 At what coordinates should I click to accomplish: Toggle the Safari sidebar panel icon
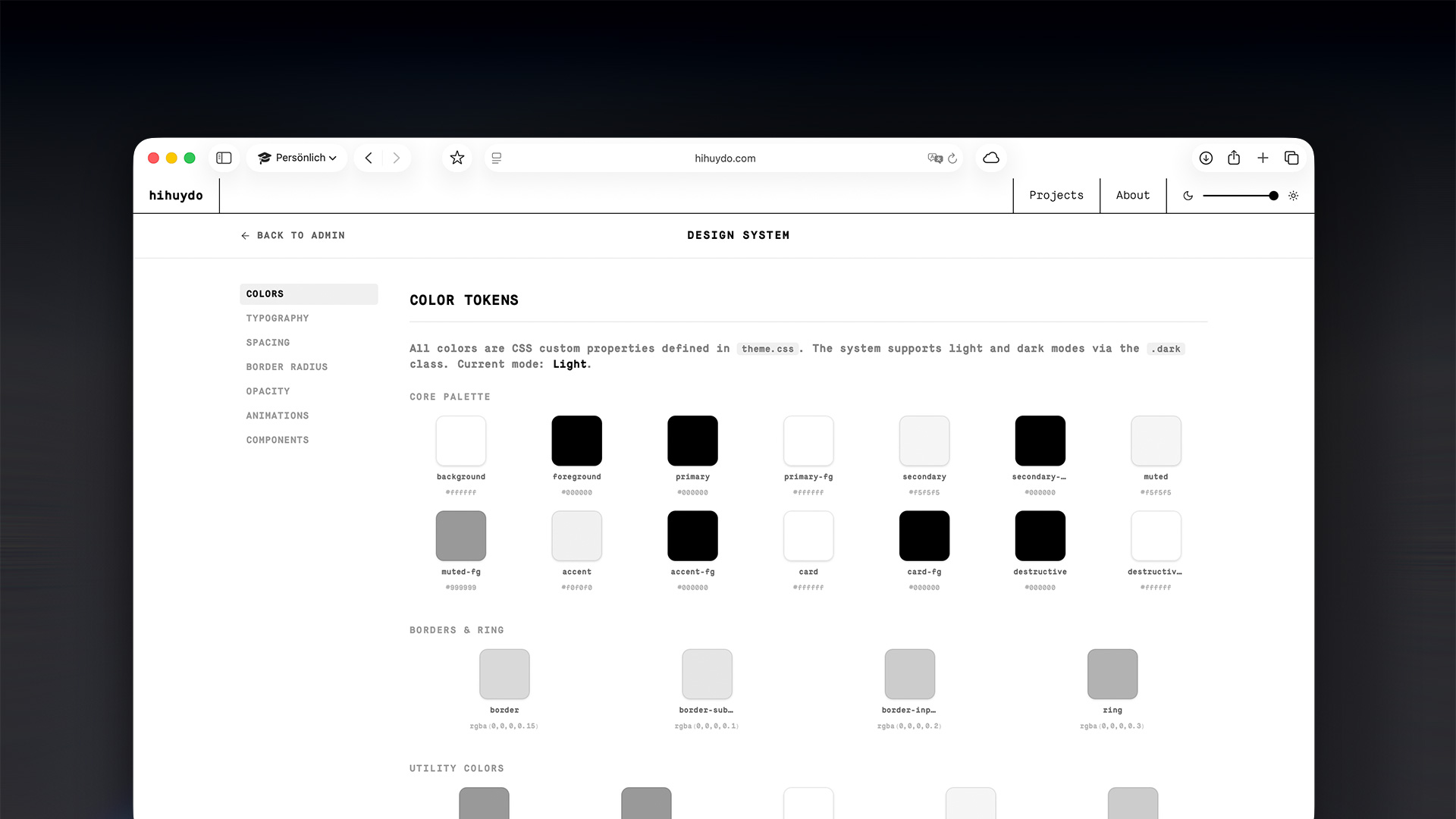pos(224,158)
